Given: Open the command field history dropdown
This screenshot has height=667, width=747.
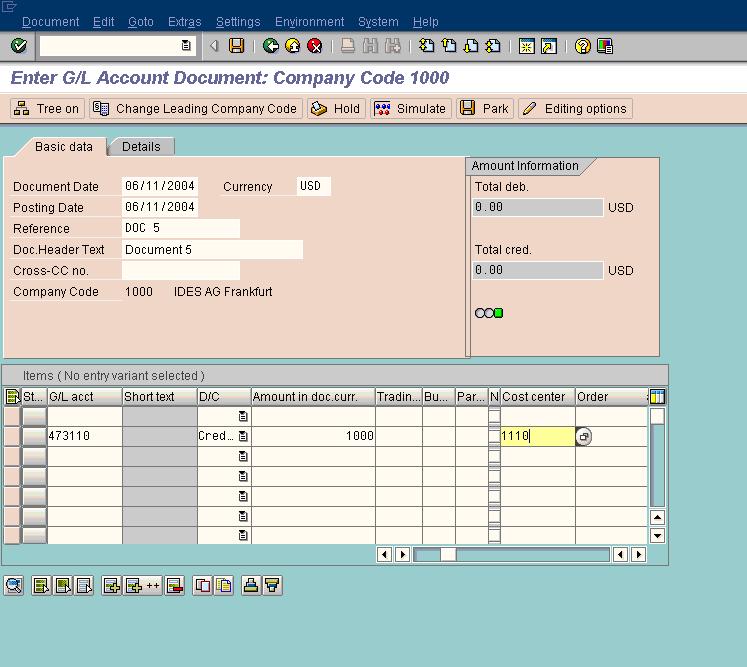Looking at the screenshot, I should [186, 46].
